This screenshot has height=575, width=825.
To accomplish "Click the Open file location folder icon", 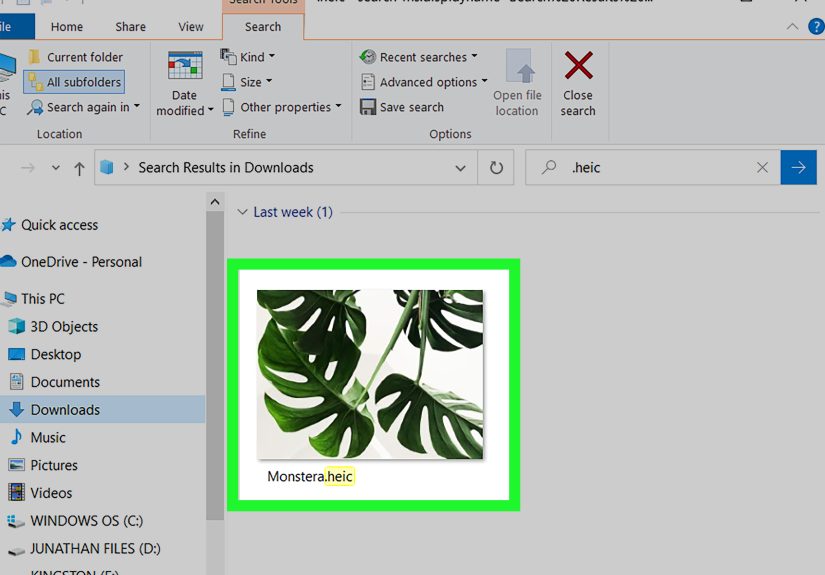I will click(x=520, y=66).
